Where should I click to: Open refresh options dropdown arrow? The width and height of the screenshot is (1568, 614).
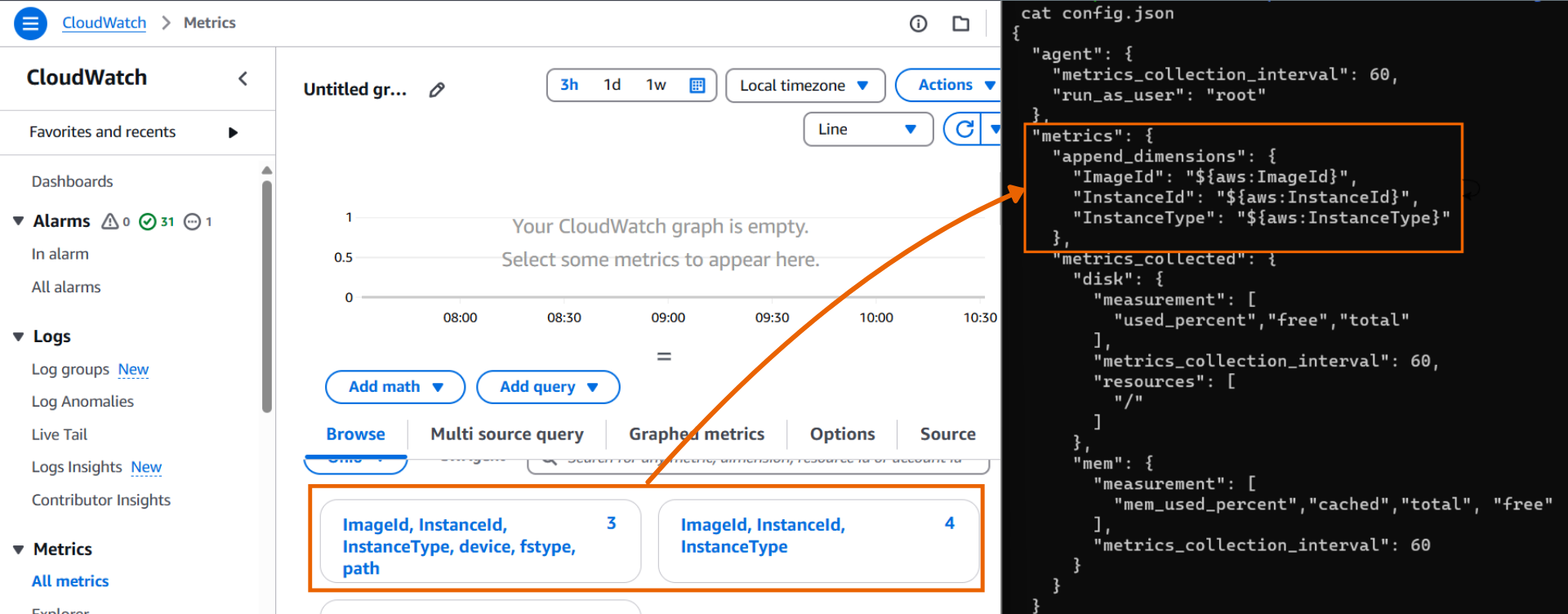(x=994, y=129)
